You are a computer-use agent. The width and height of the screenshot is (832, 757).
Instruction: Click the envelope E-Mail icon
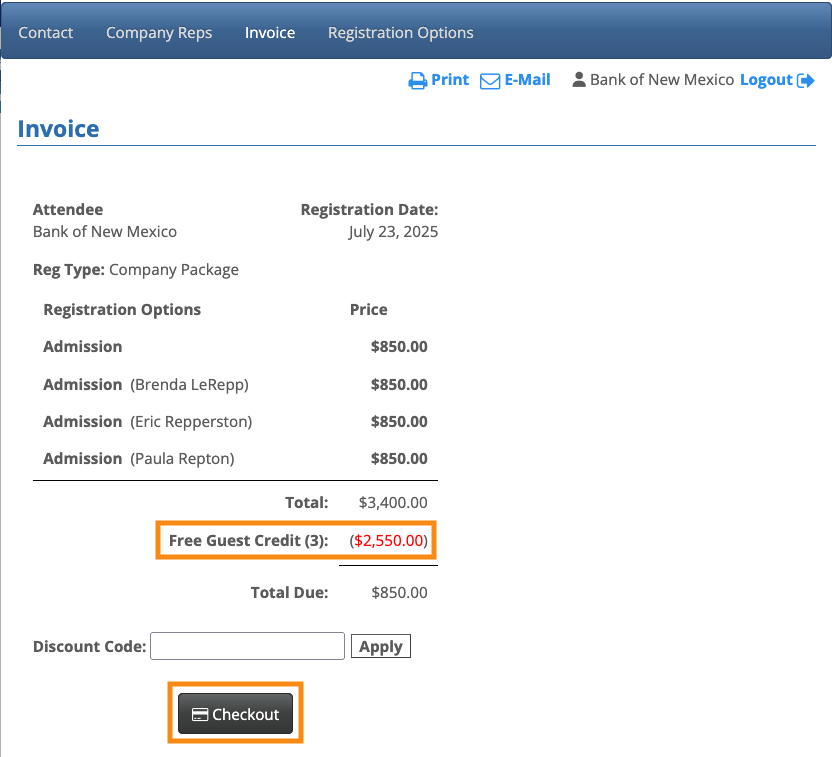tap(490, 81)
